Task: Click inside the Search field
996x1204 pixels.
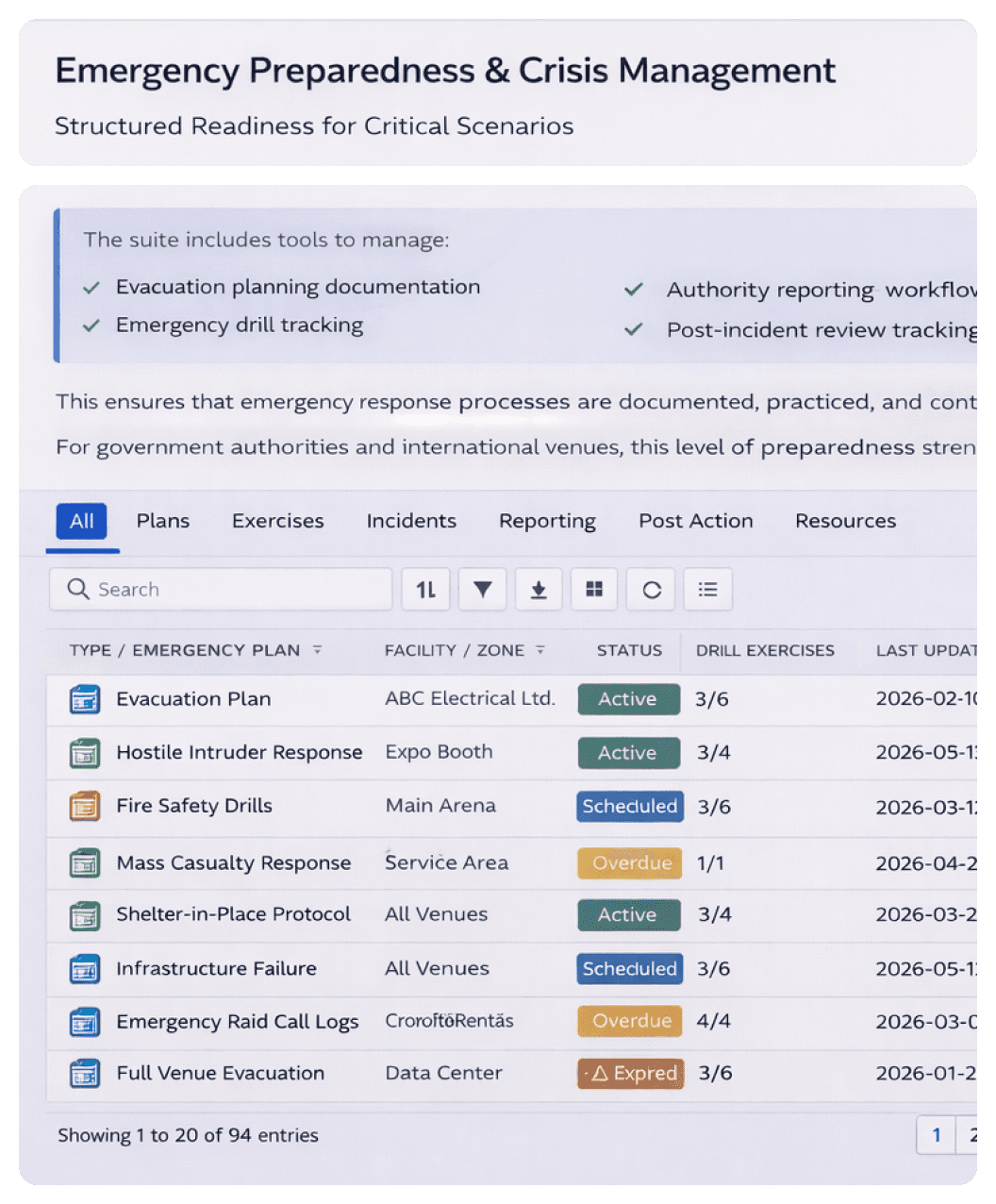Action: (x=217, y=589)
